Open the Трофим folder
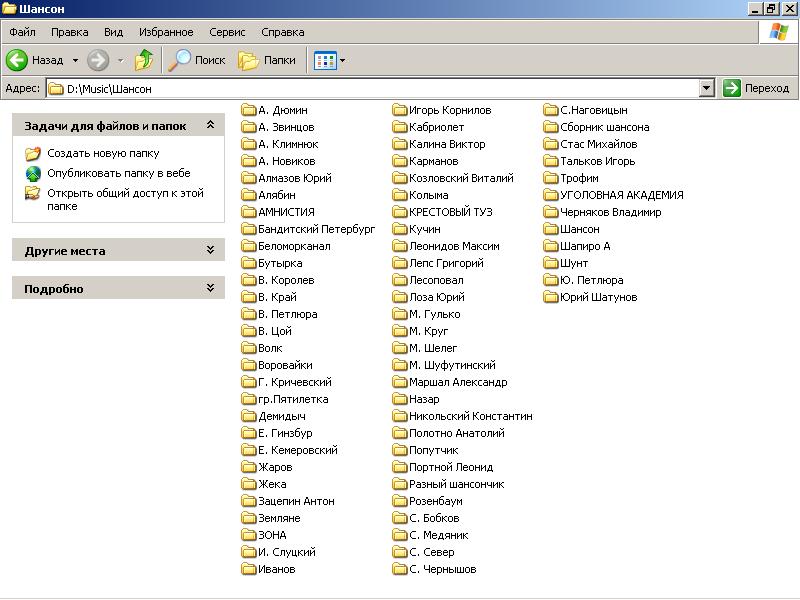 578,178
